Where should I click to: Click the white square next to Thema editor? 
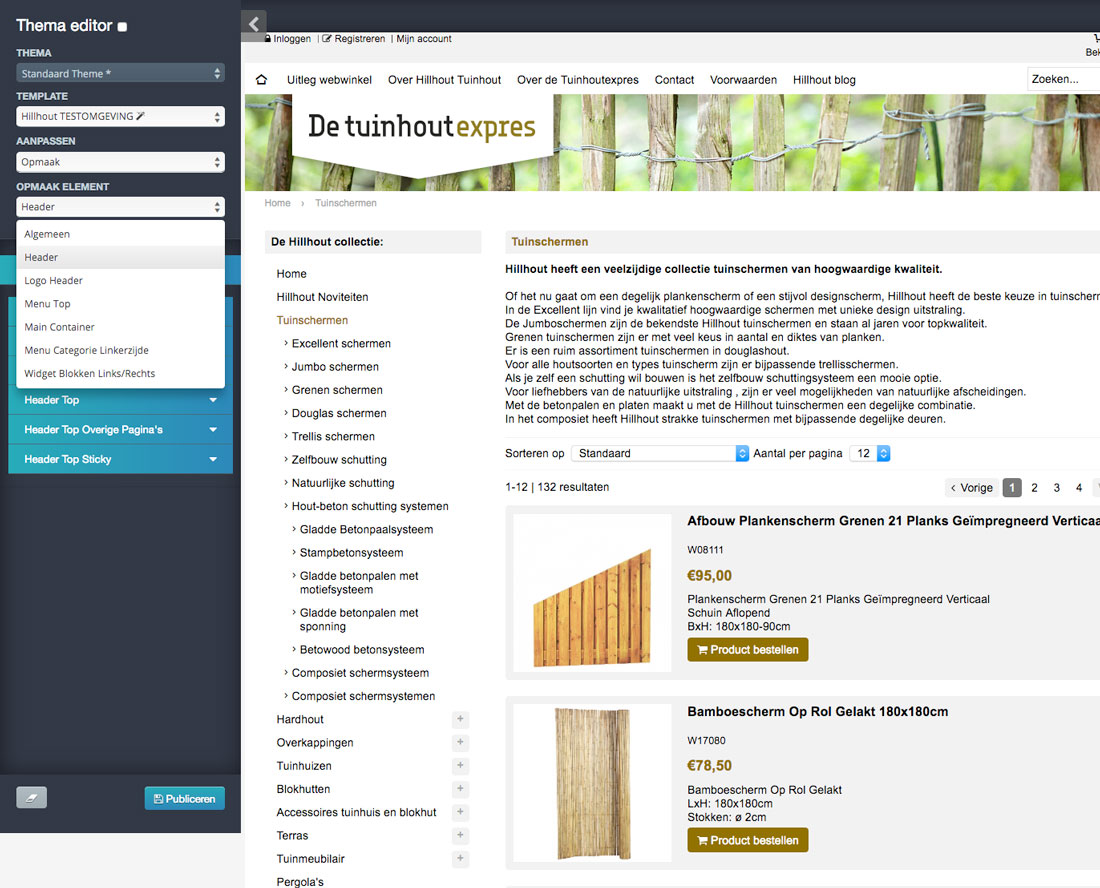point(122,27)
